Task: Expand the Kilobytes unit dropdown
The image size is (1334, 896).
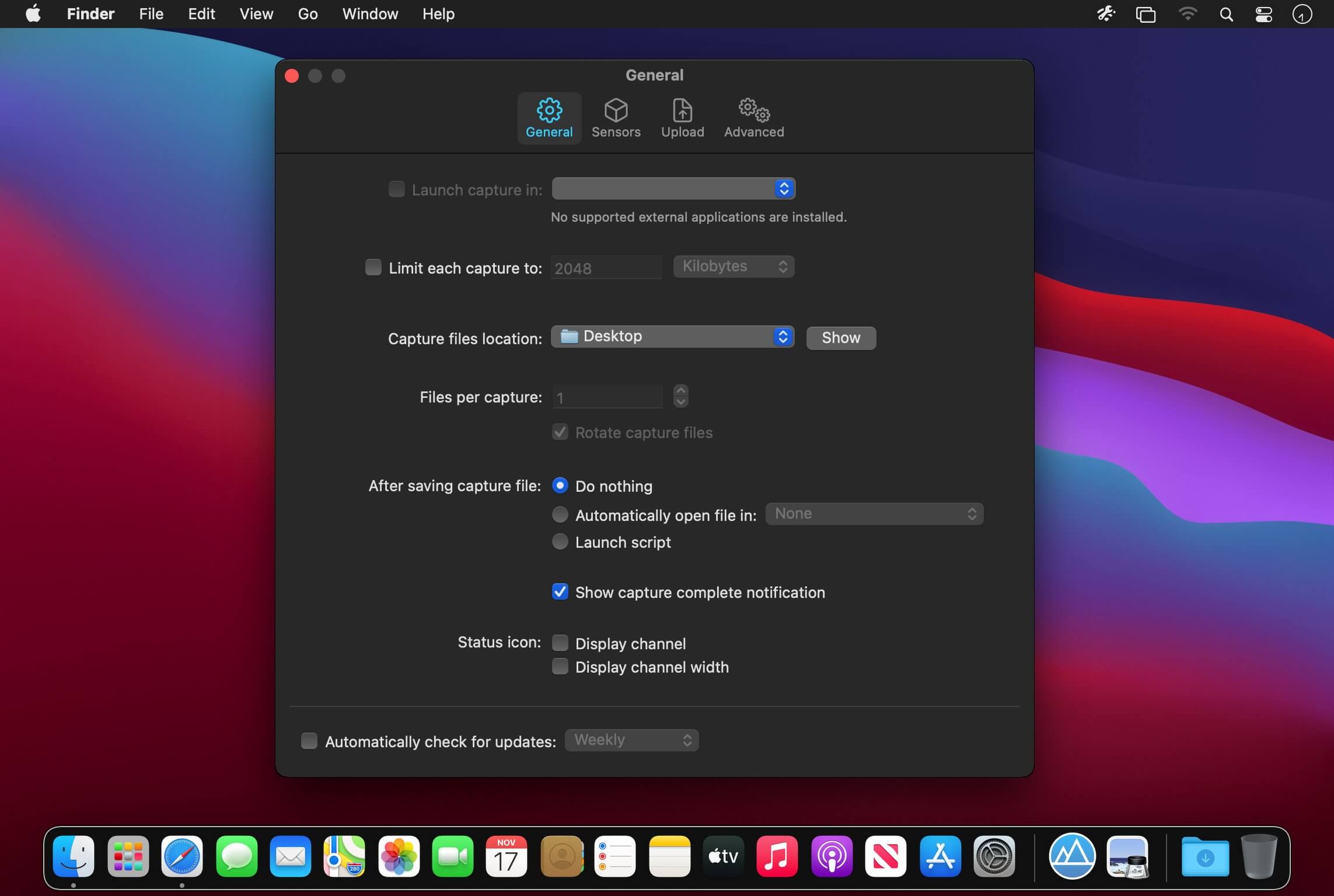Action: (x=733, y=265)
